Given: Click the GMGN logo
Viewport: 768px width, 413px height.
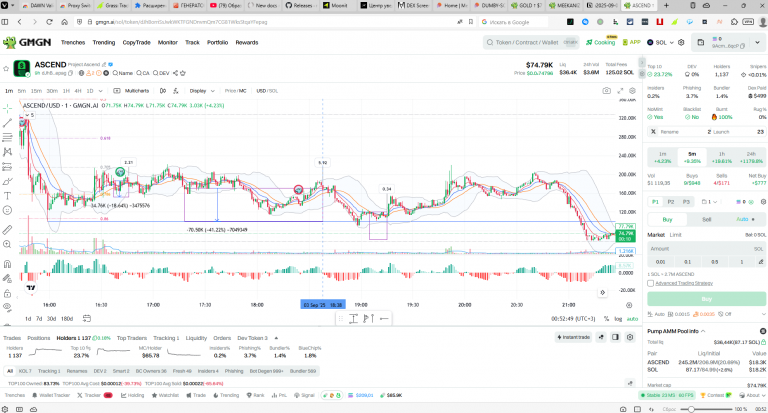Looking at the screenshot, I should pyautogui.click(x=27, y=43).
